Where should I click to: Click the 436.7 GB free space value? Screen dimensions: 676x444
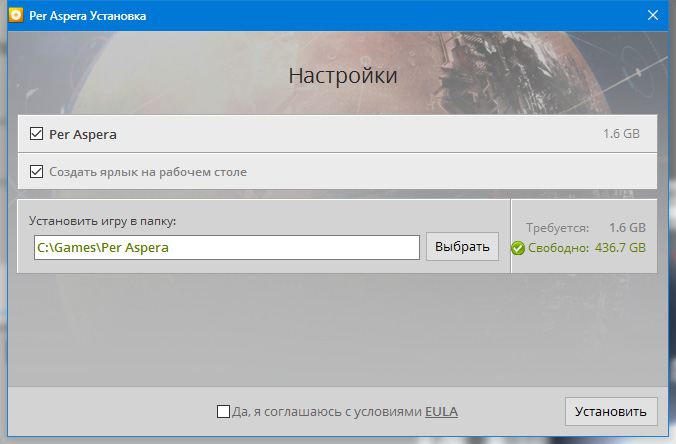[620, 248]
